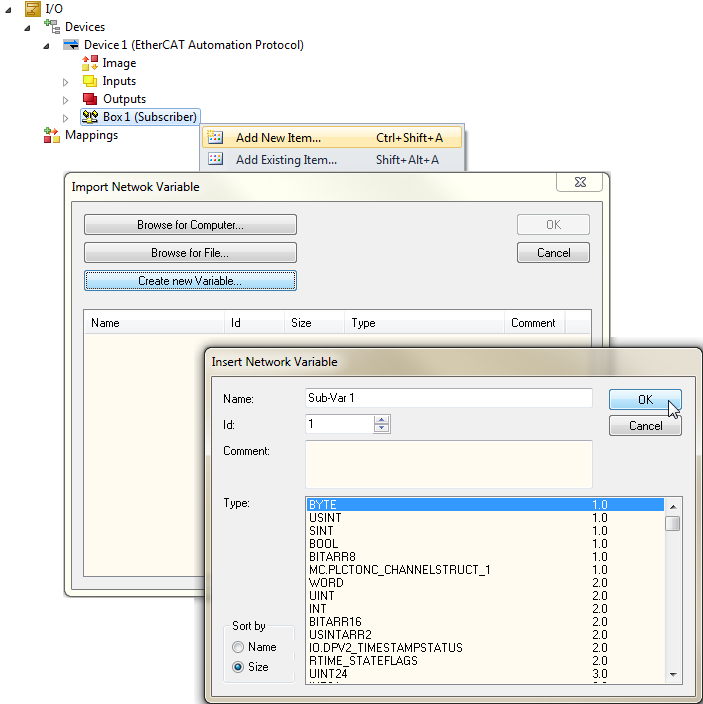Click the Name input field
Viewport: 703px width, 704px height.
tap(448, 398)
